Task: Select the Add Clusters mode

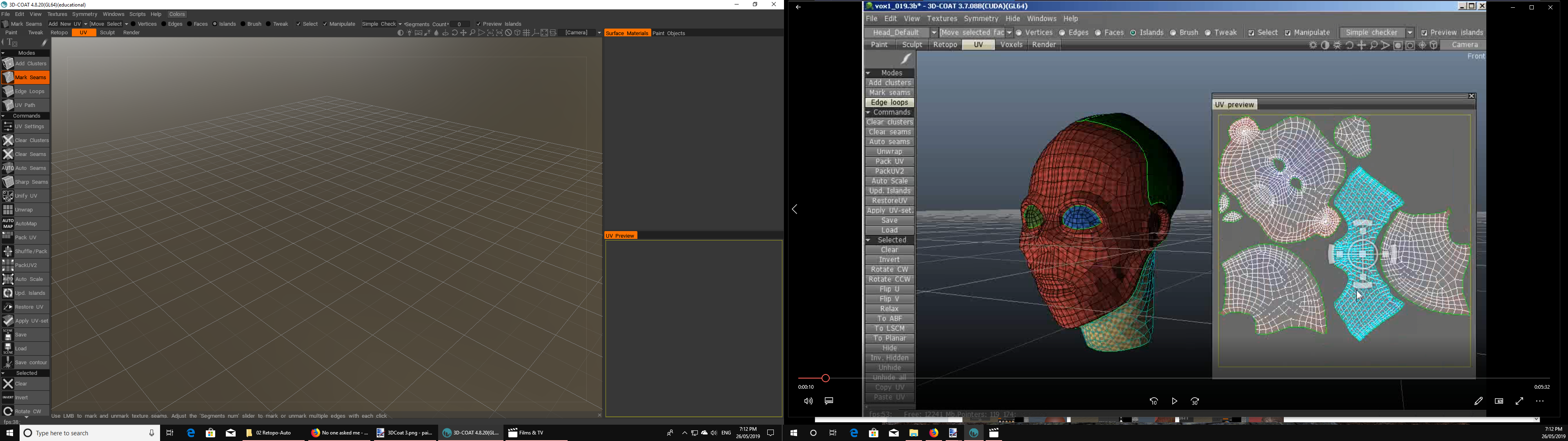Action: tap(25, 63)
